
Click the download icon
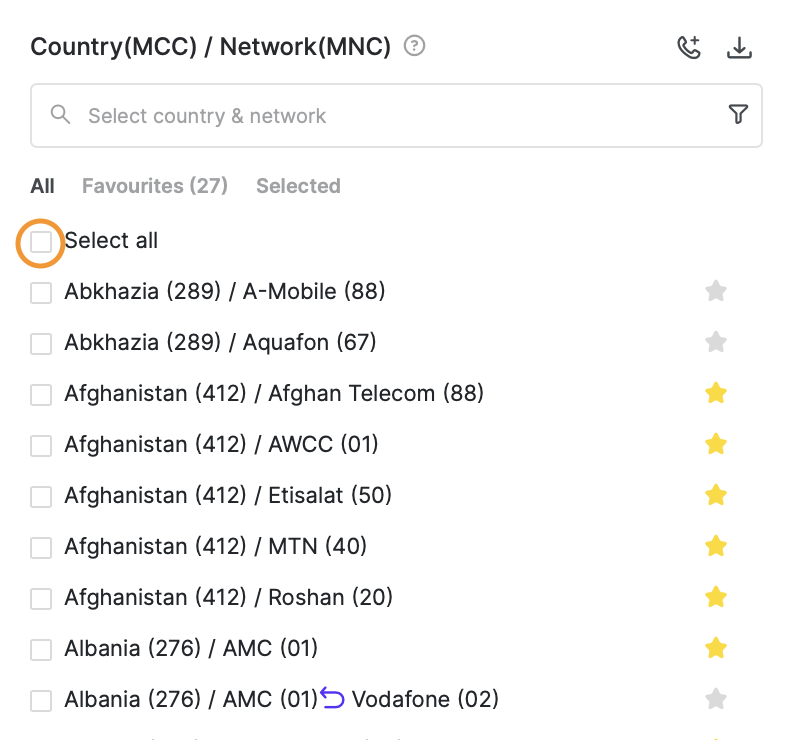pyautogui.click(x=739, y=48)
